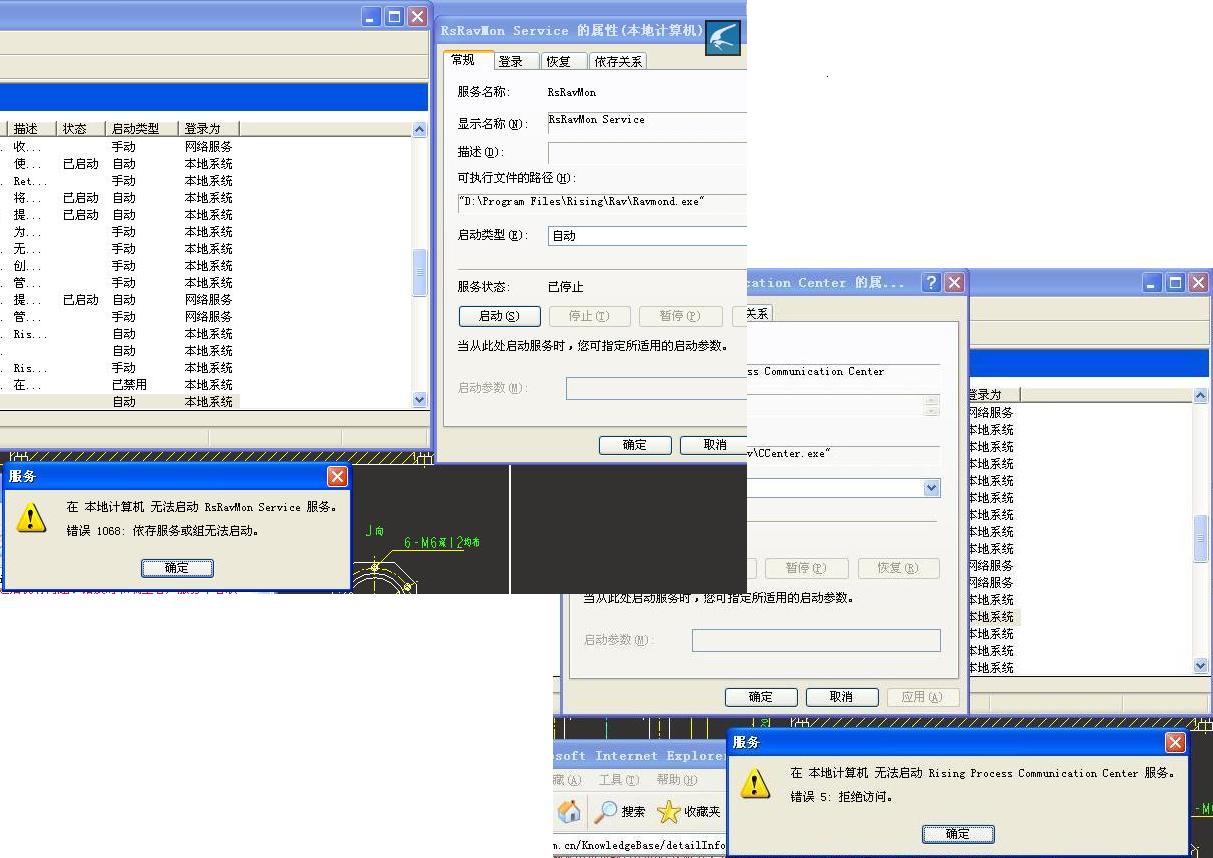Screen dimensions: 1213x858
Task: Minimize the left services window
Action: tap(371, 16)
